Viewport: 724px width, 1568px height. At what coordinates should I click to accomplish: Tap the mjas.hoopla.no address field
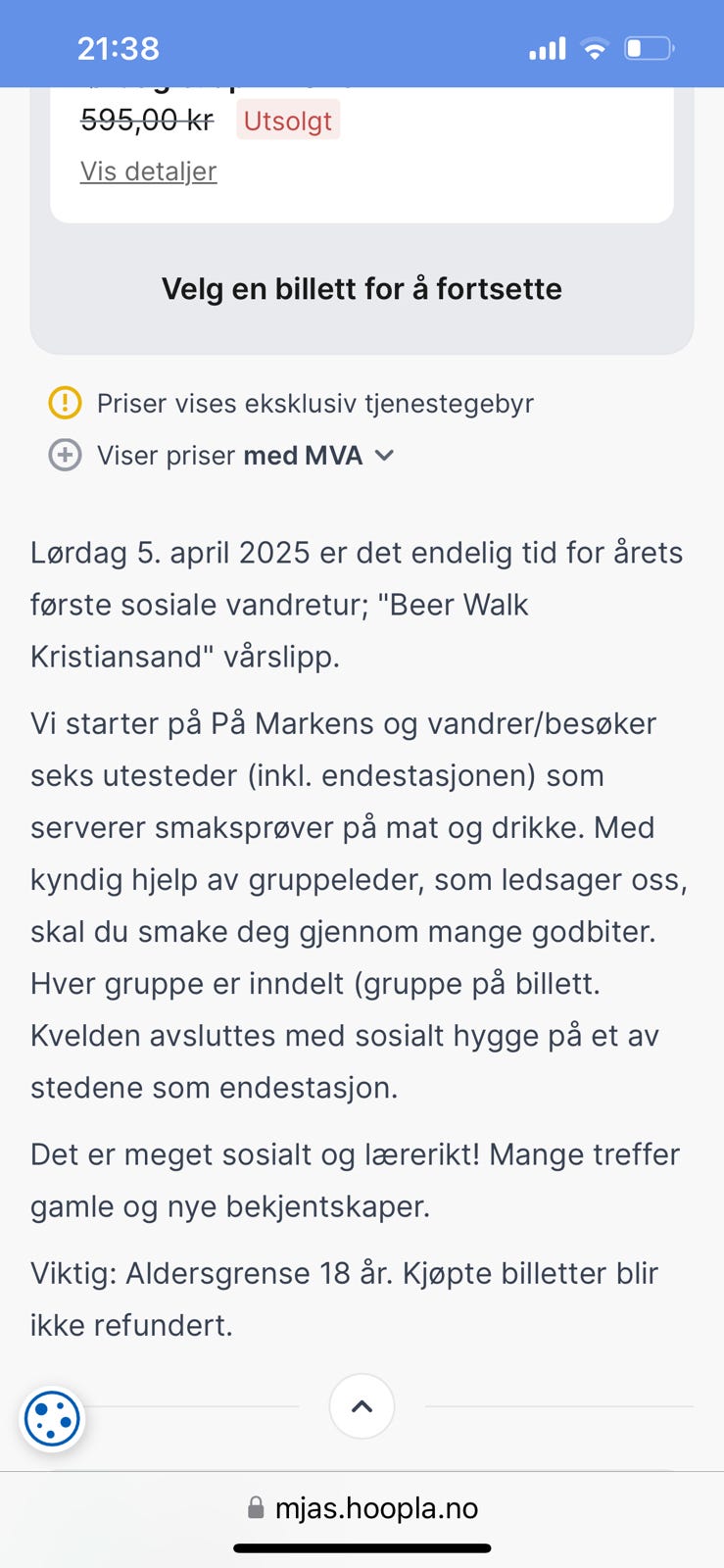(362, 1507)
